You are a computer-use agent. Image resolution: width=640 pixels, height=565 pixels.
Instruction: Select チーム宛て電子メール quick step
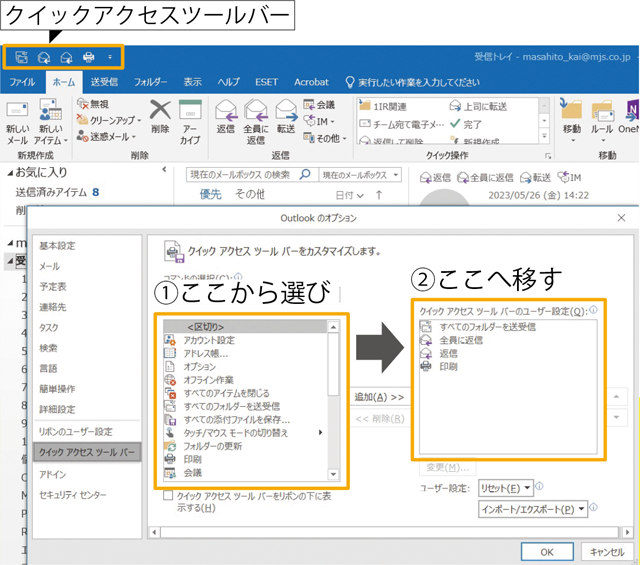(402, 124)
